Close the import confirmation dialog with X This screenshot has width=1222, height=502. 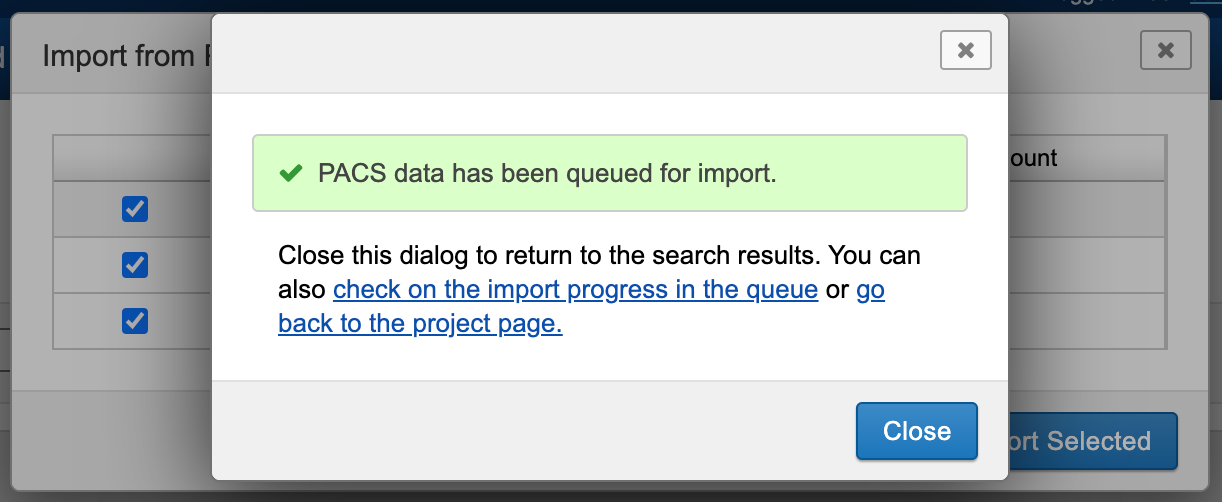click(x=965, y=51)
